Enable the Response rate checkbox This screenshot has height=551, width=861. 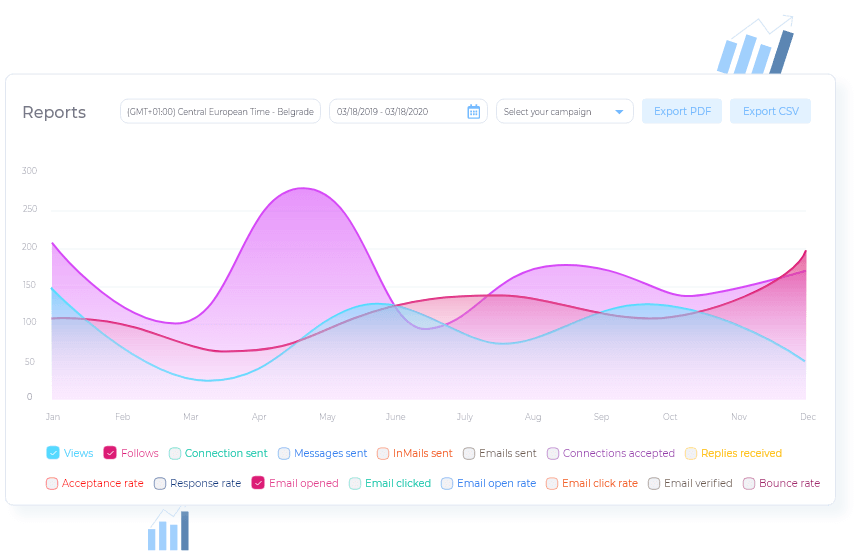(160, 483)
